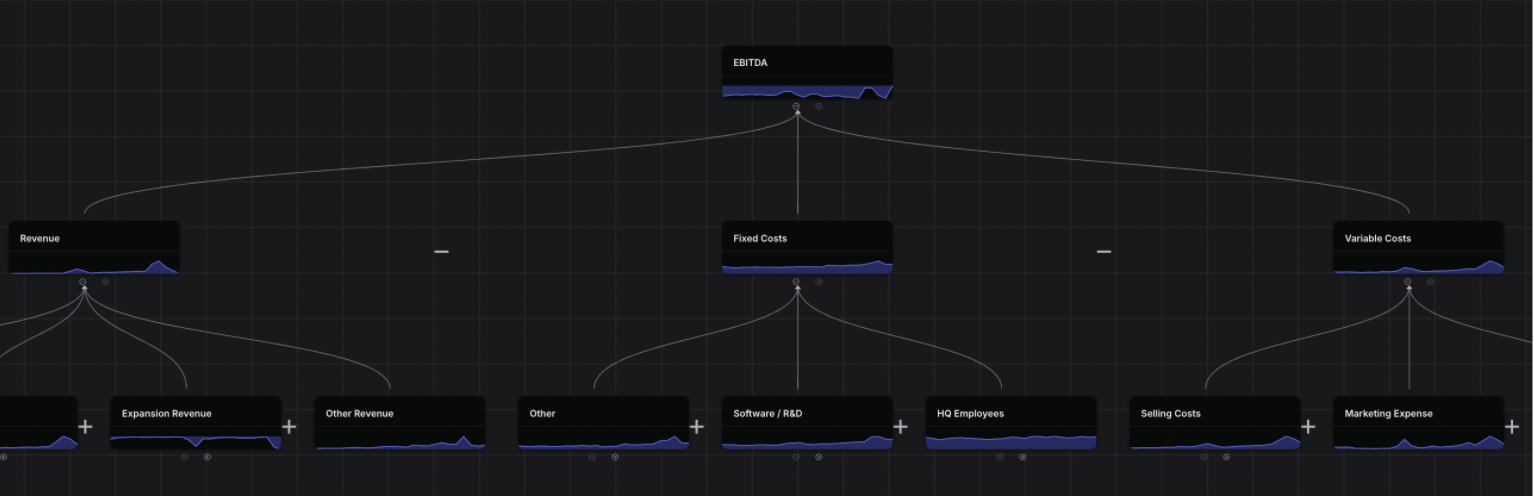
Task: Click the plus circle under HQ Employees
Action: click(x=1022, y=457)
